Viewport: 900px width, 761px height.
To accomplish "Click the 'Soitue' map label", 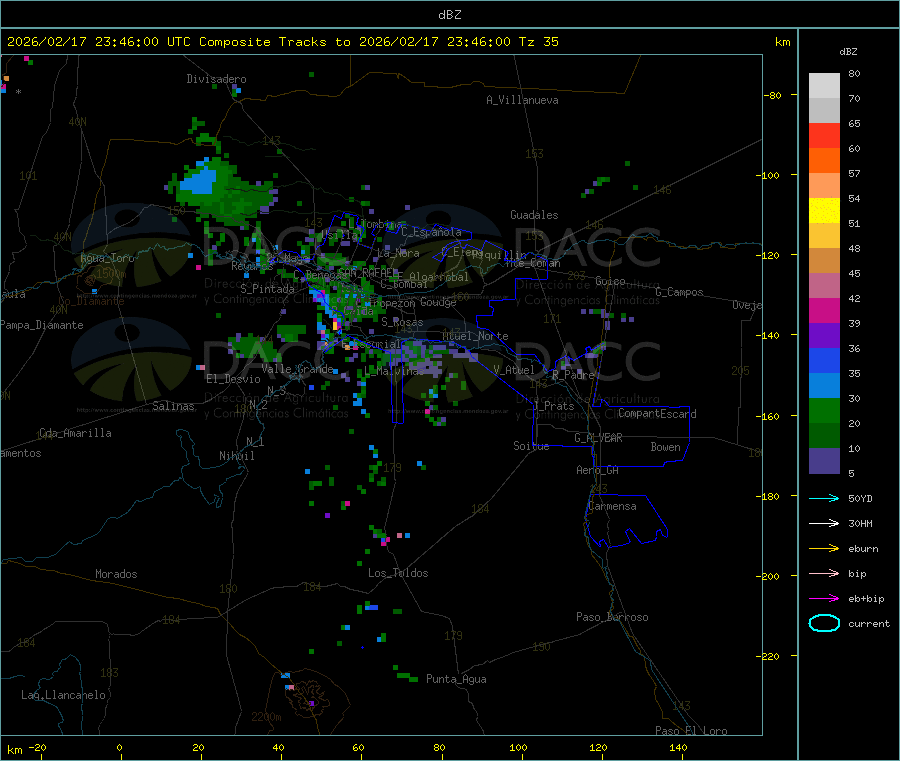I will (x=531, y=446).
